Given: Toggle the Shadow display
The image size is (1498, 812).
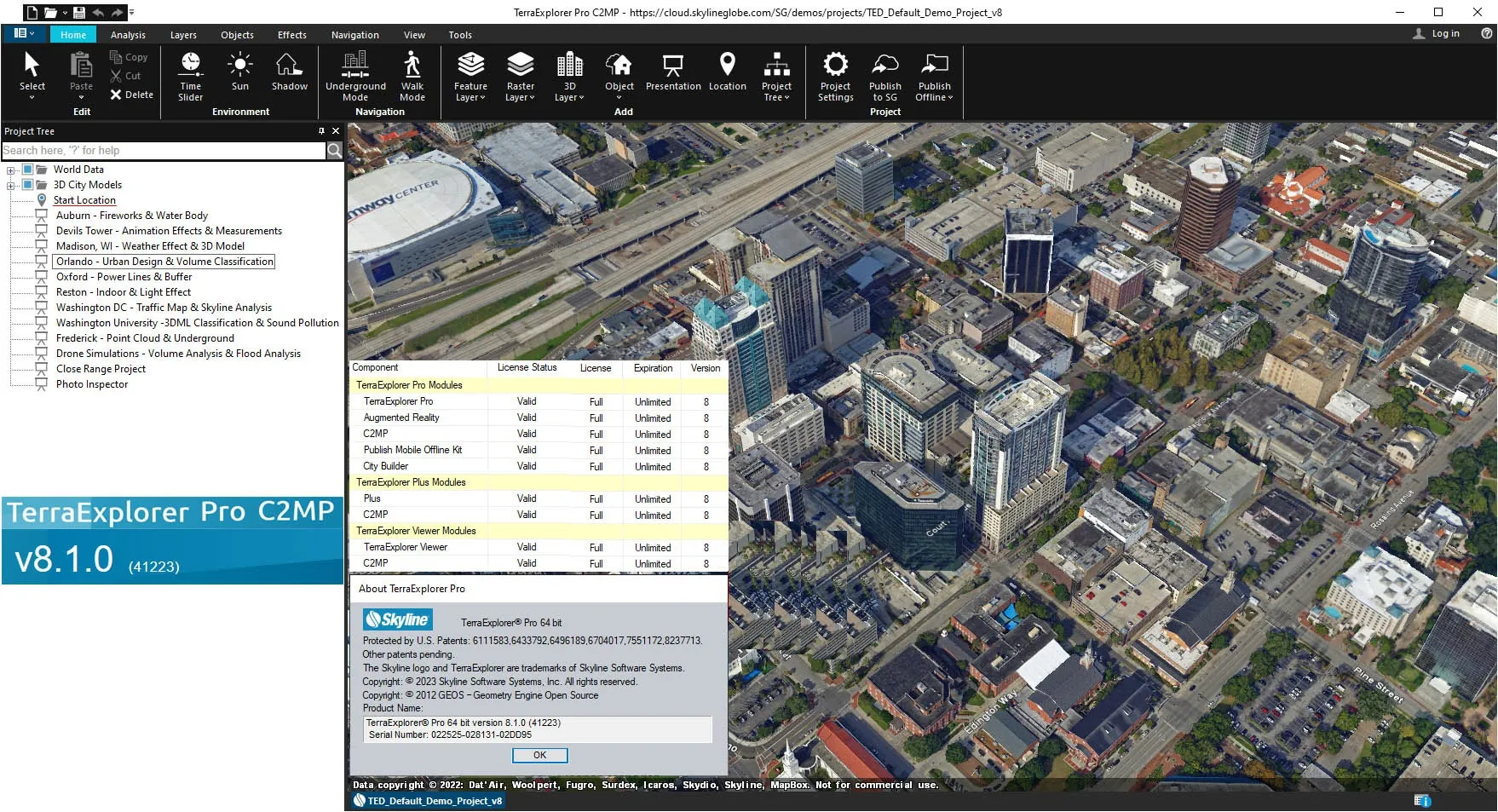Looking at the screenshot, I should click(x=290, y=71).
